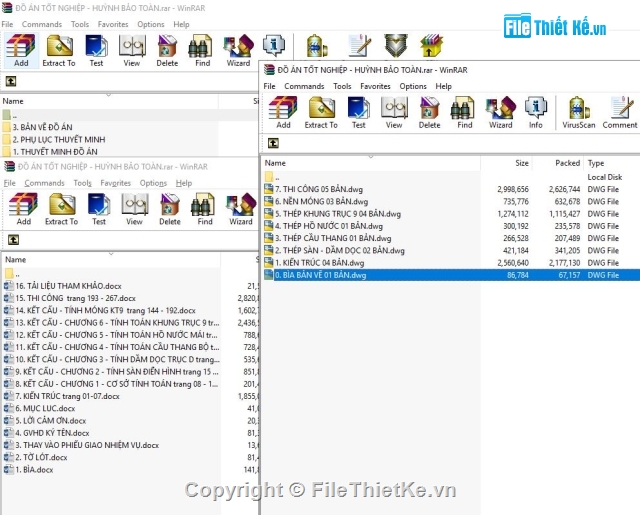The height and width of the screenshot is (515, 640).
Task: Click Add icon in the DWG files window
Action: pyautogui.click(x=283, y=113)
